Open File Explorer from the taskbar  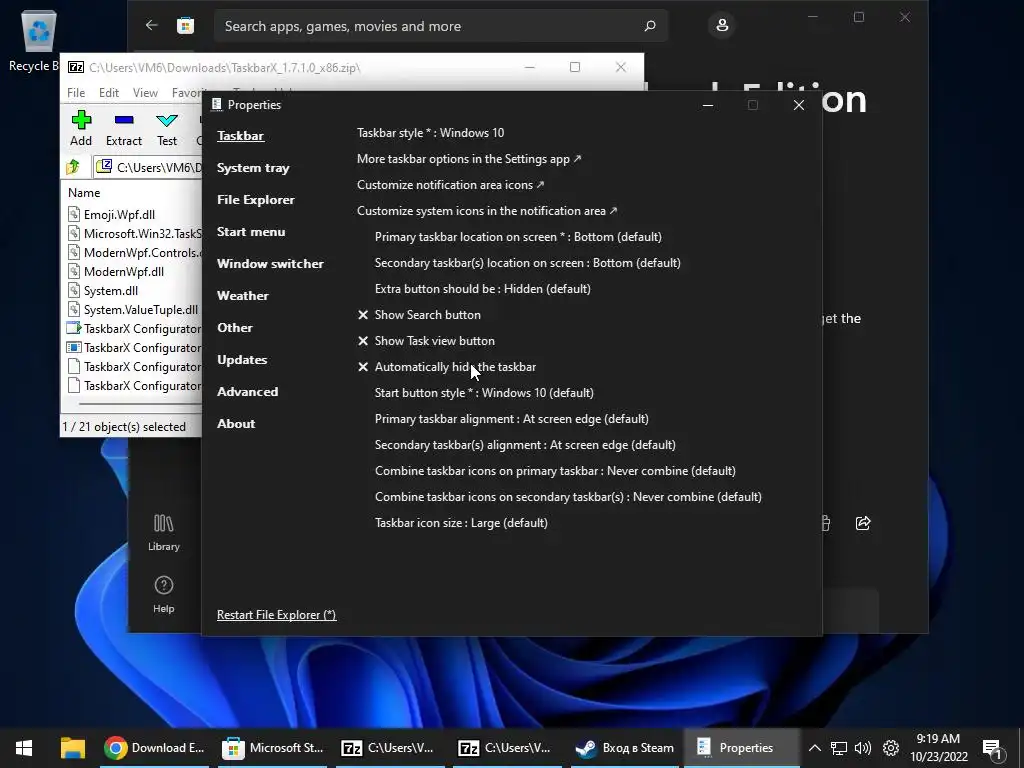[72, 748]
